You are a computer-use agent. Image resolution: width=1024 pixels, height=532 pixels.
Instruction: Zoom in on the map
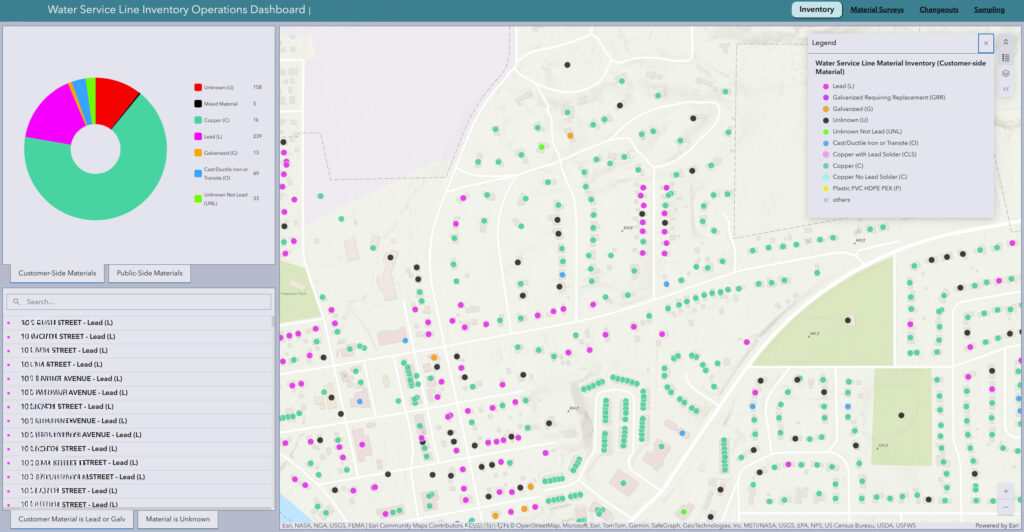[1006, 491]
